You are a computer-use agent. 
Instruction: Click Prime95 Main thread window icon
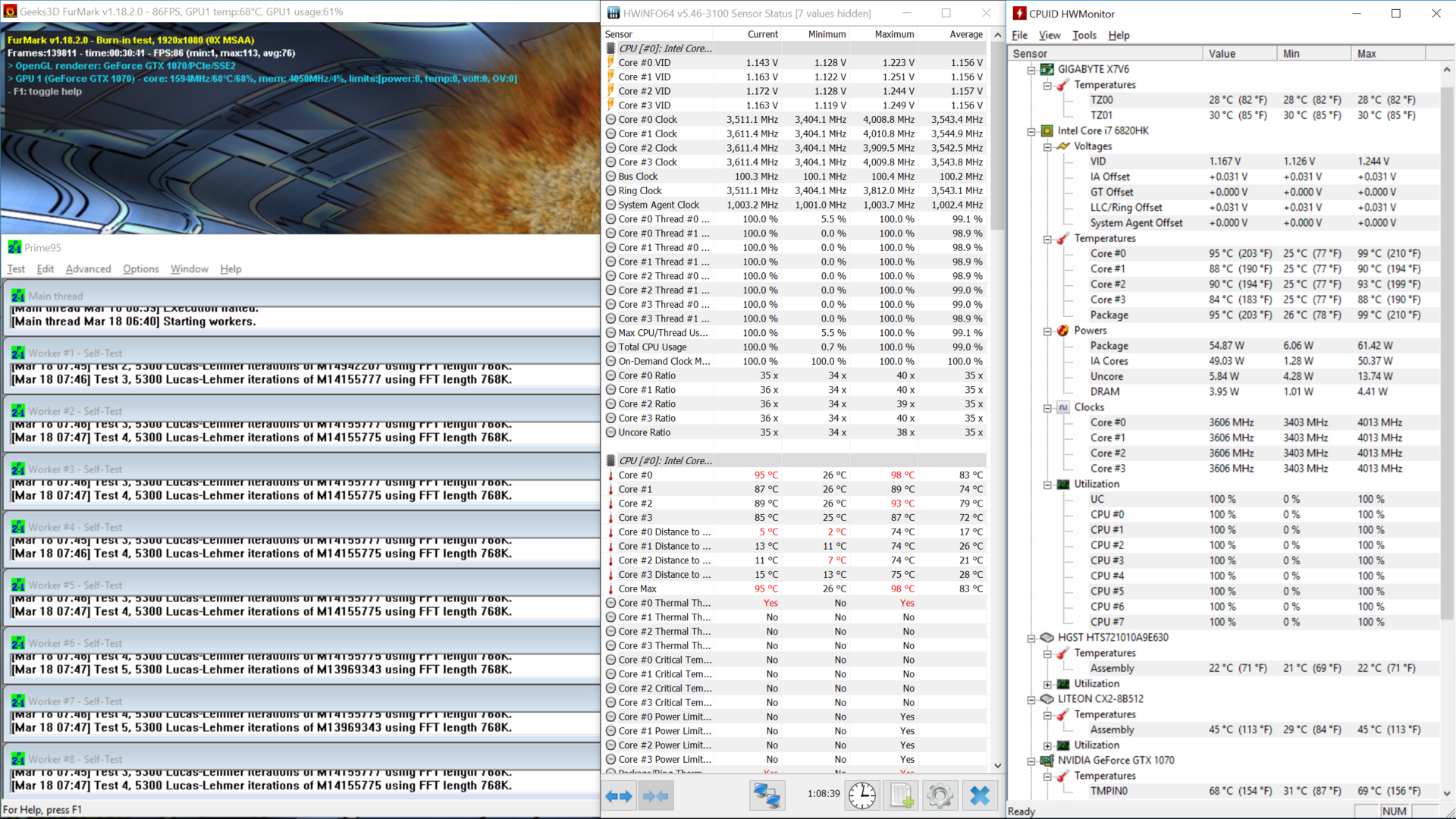coord(18,296)
